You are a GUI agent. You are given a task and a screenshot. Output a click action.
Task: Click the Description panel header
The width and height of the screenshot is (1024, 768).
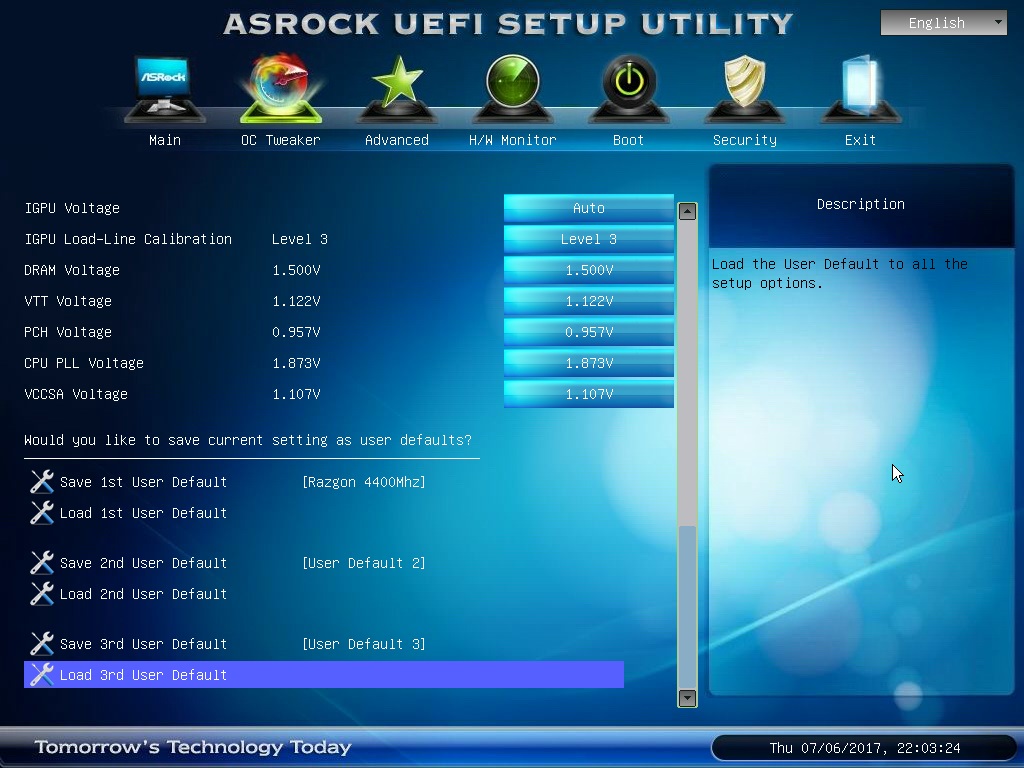pos(861,204)
